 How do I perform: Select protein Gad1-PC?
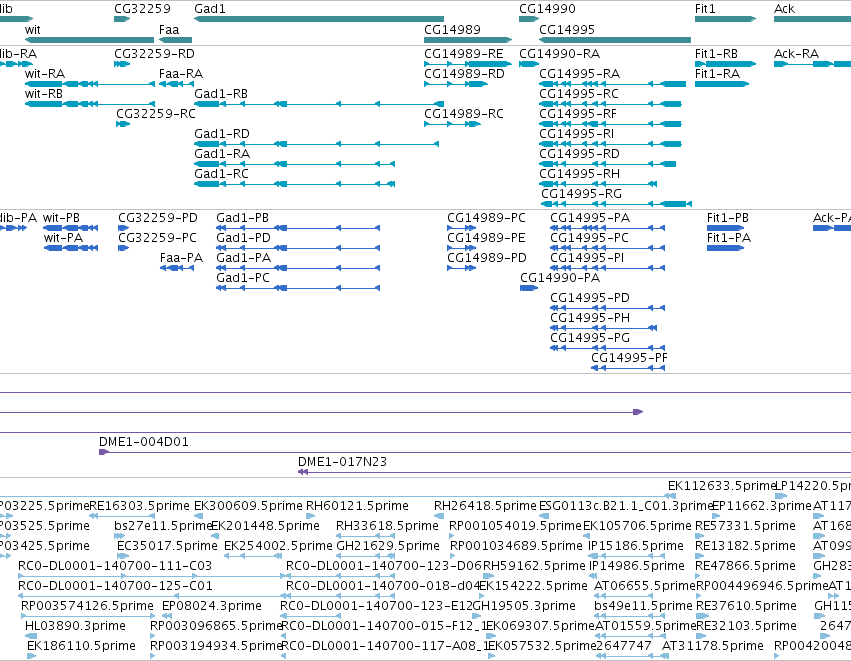(298, 288)
